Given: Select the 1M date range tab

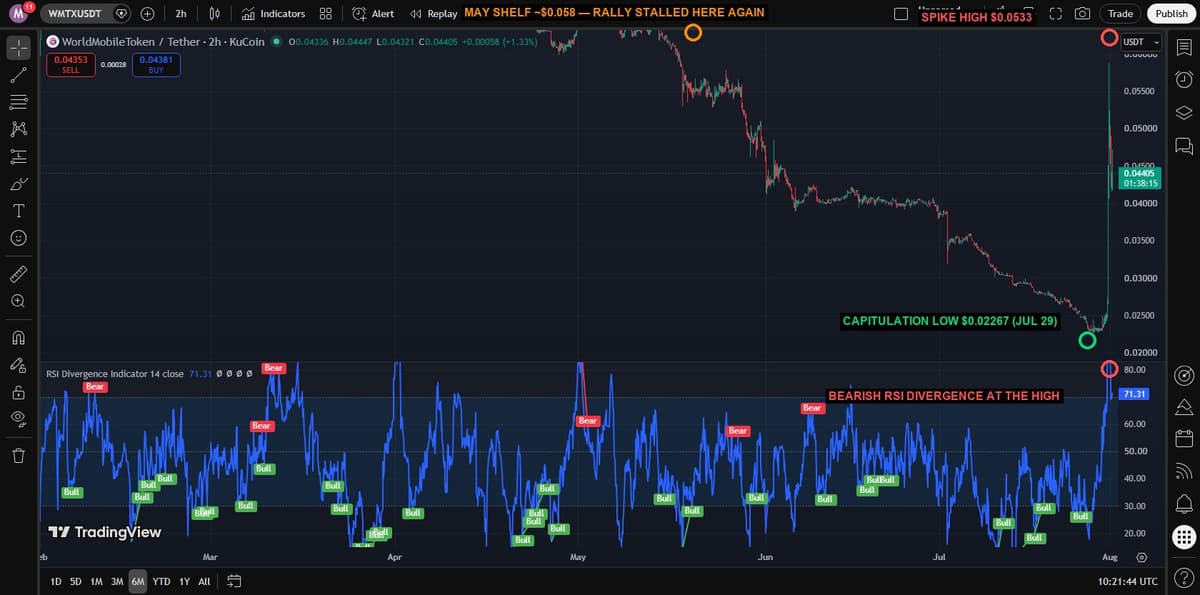Looking at the screenshot, I should [x=96, y=581].
